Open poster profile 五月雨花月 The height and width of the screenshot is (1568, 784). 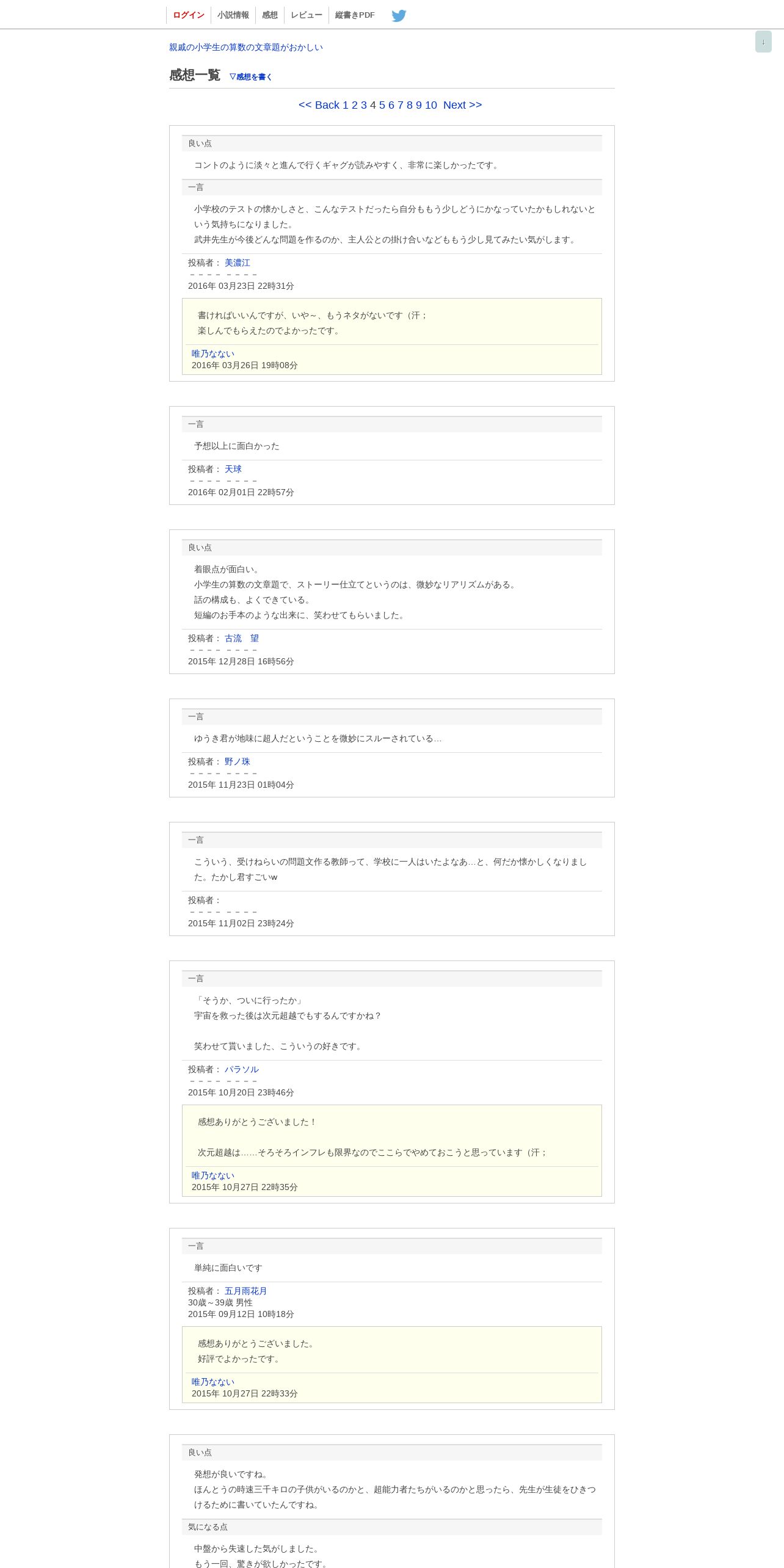coord(246,1291)
